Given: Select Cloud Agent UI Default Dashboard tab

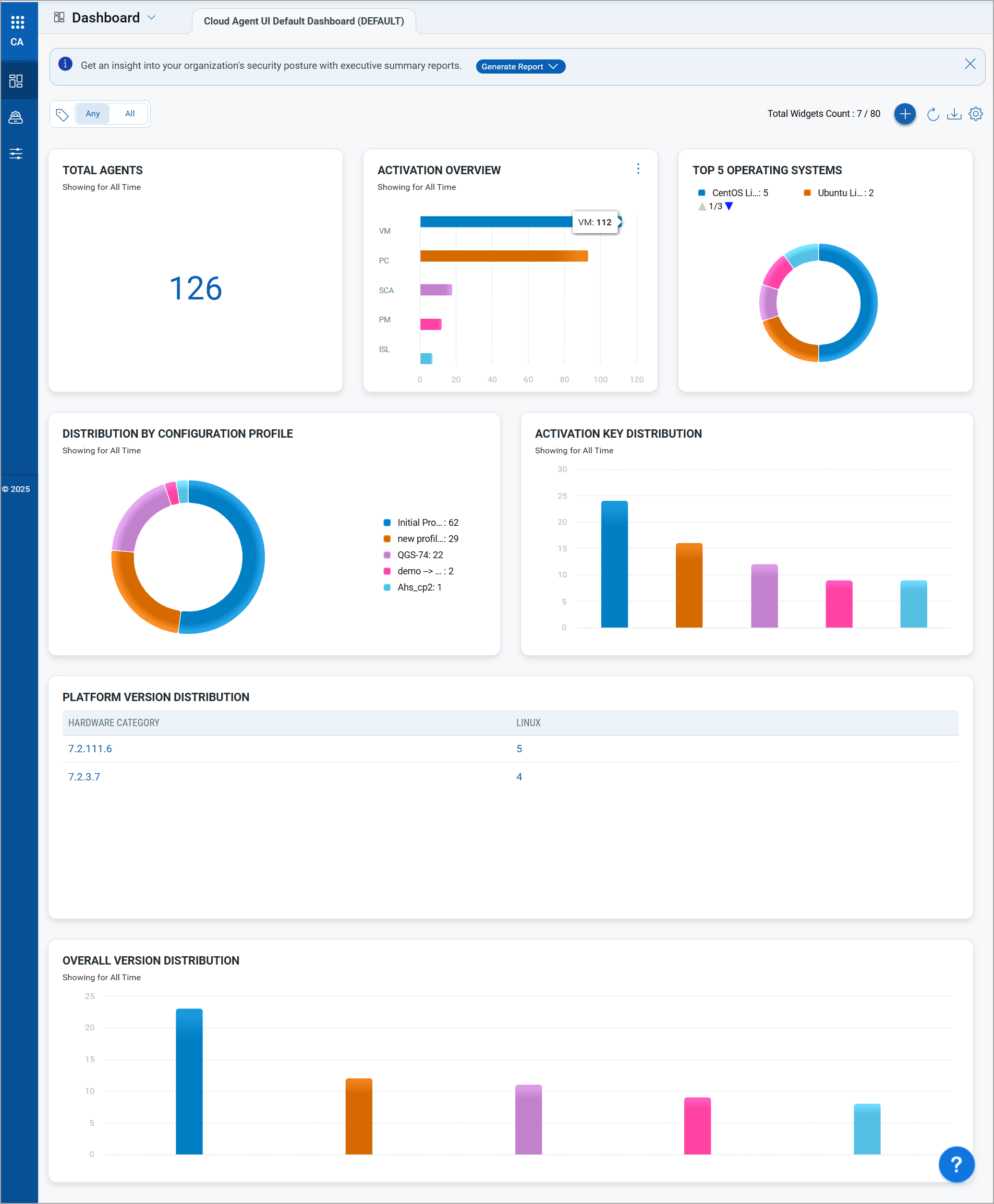Looking at the screenshot, I should 304,21.
